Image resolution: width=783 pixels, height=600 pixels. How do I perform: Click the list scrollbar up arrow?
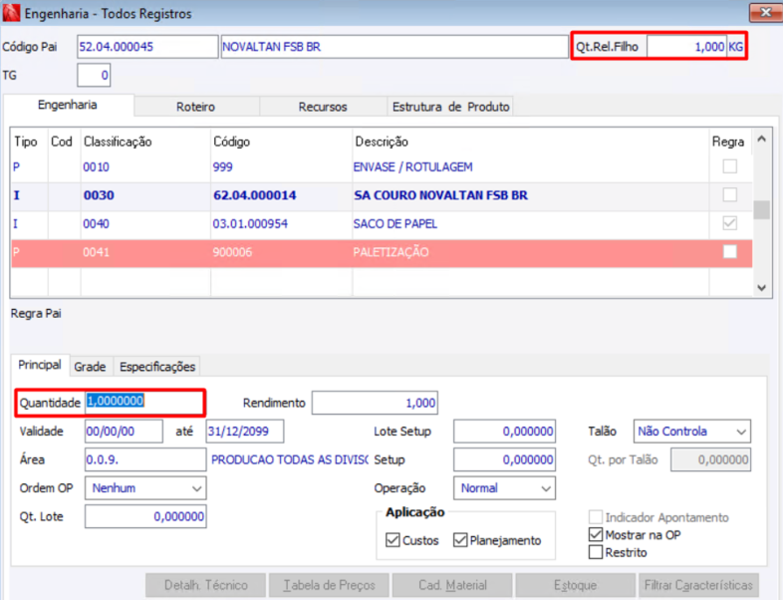coord(762,139)
